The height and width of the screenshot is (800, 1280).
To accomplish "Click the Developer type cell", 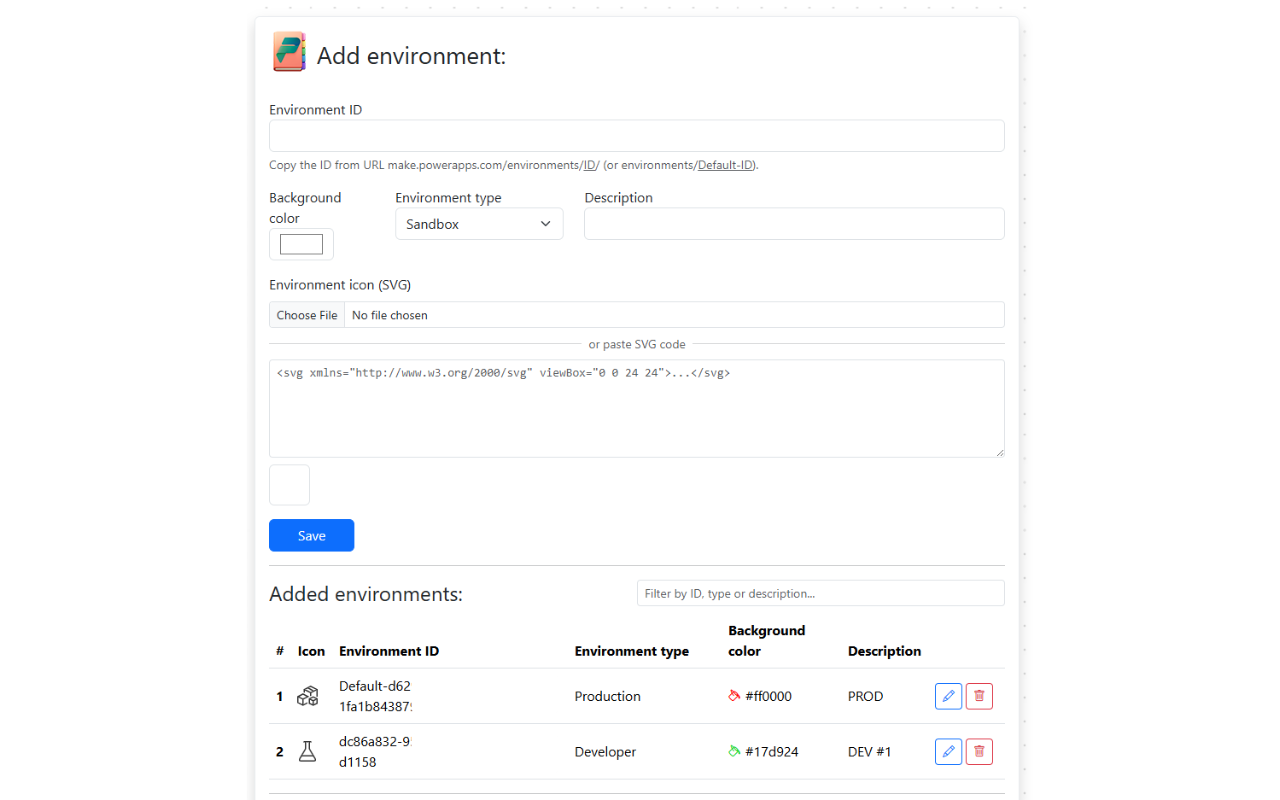I will coord(605,751).
